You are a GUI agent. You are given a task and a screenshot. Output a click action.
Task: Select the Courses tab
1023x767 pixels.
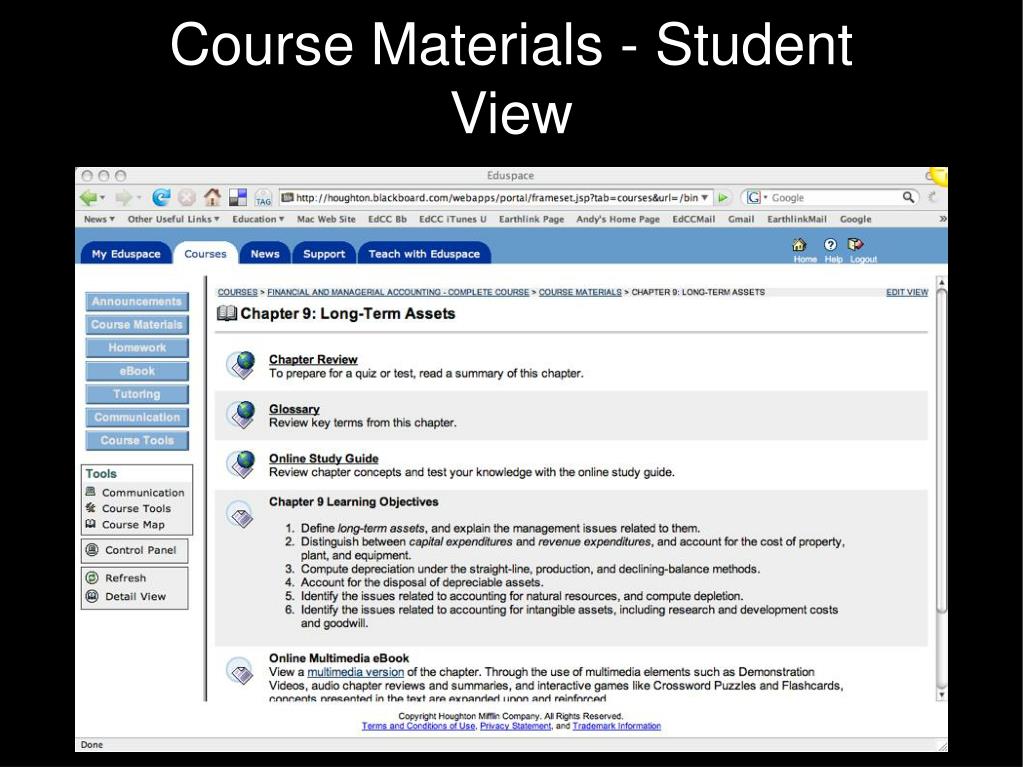206,254
